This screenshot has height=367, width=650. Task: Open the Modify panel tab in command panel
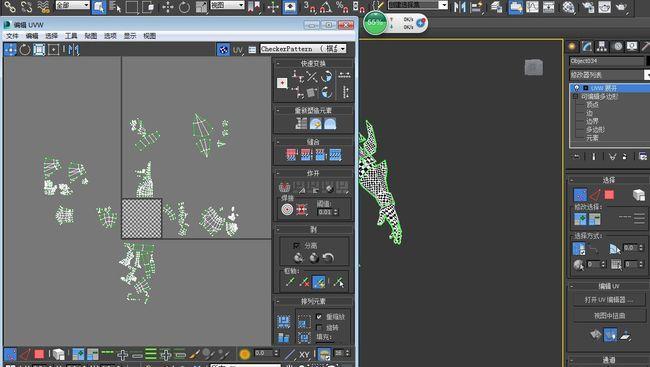click(587, 46)
